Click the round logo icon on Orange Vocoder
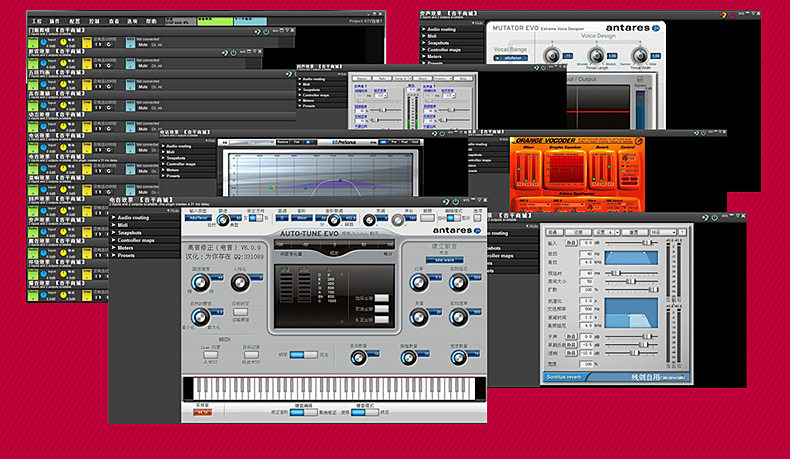This screenshot has height=459, width=790. (x=638, y=141)
